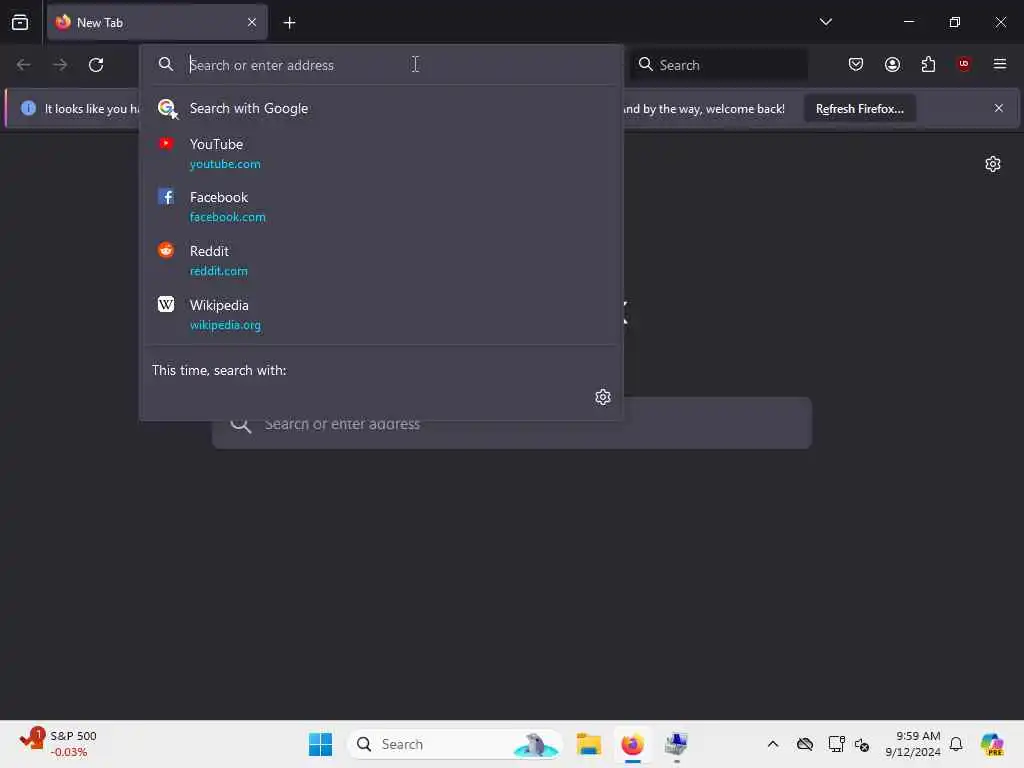Click youtube.com URL text

pos(225,164)
